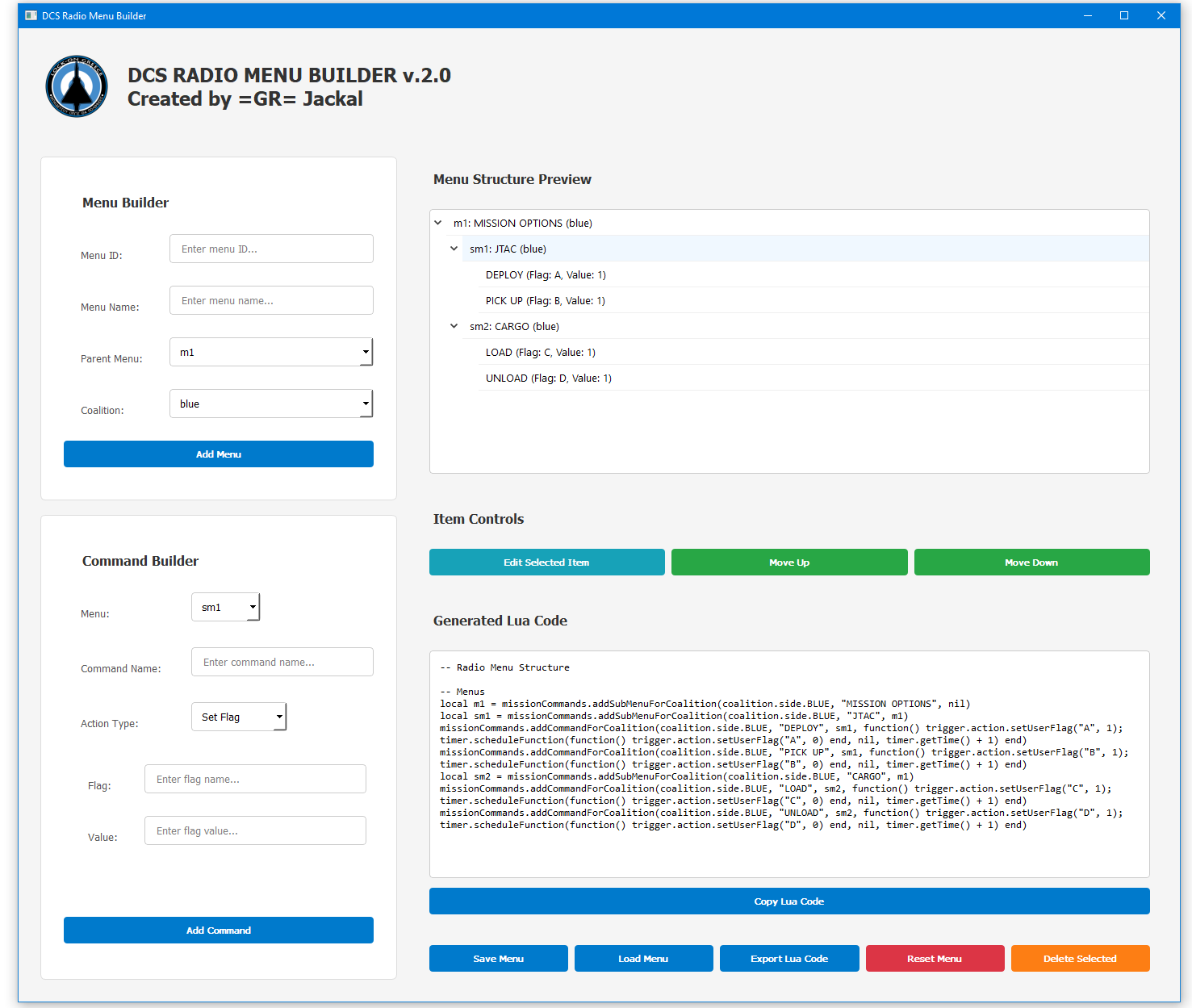Open the Action Type Set Flag dropdown
The height and width of the screenshot is (1008, 1192).
tap(239, 717)
